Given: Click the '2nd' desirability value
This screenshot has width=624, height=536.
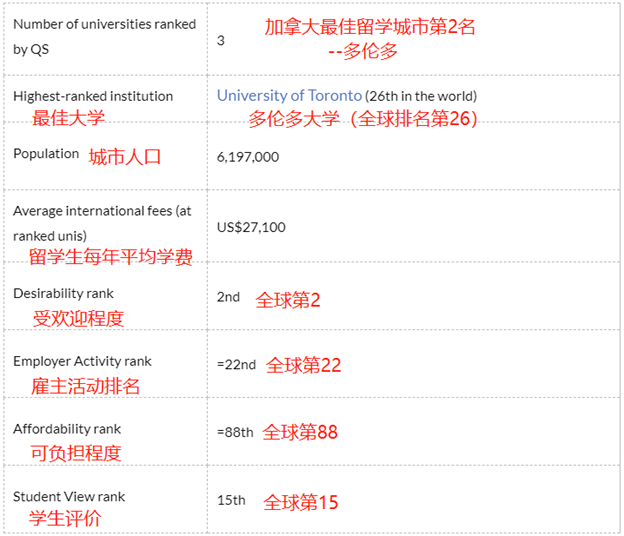Looking at the screenshot, I should point(228,297).
